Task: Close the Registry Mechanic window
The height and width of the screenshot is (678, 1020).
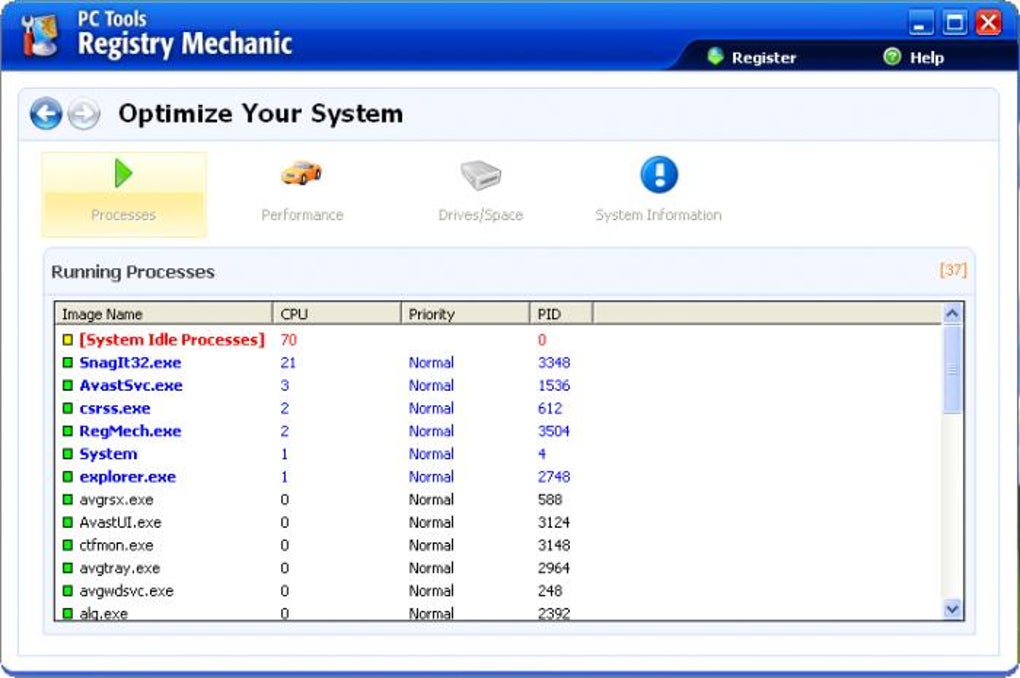Action: [988, 23]
